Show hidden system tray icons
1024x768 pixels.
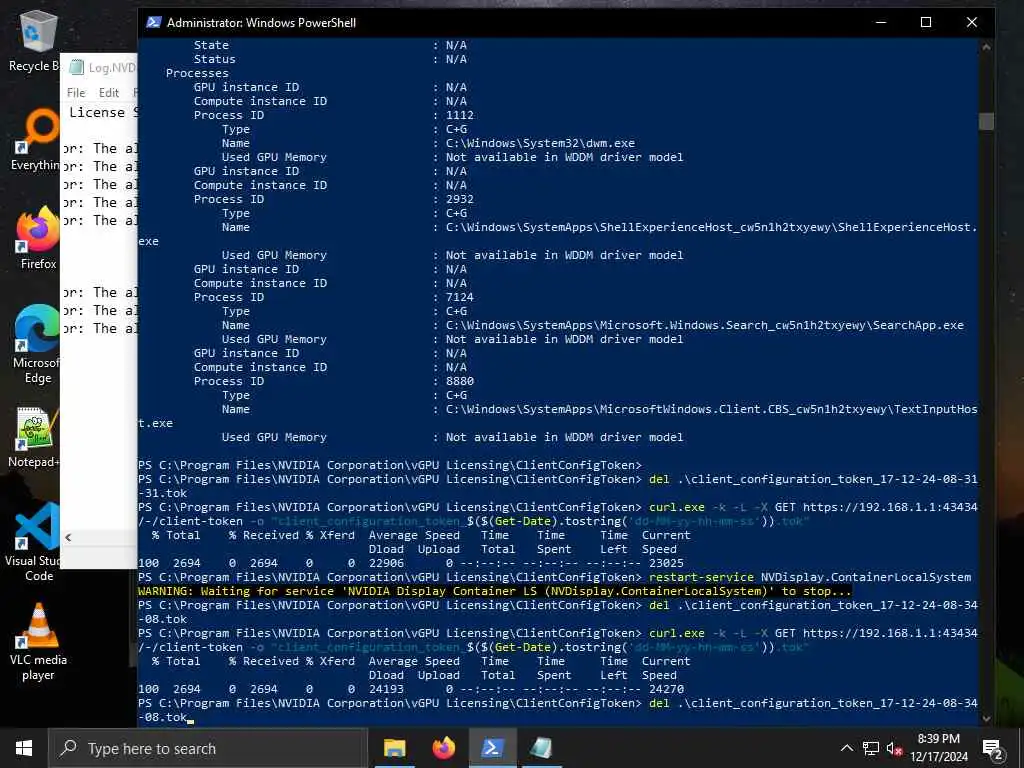tap(846, 748)
